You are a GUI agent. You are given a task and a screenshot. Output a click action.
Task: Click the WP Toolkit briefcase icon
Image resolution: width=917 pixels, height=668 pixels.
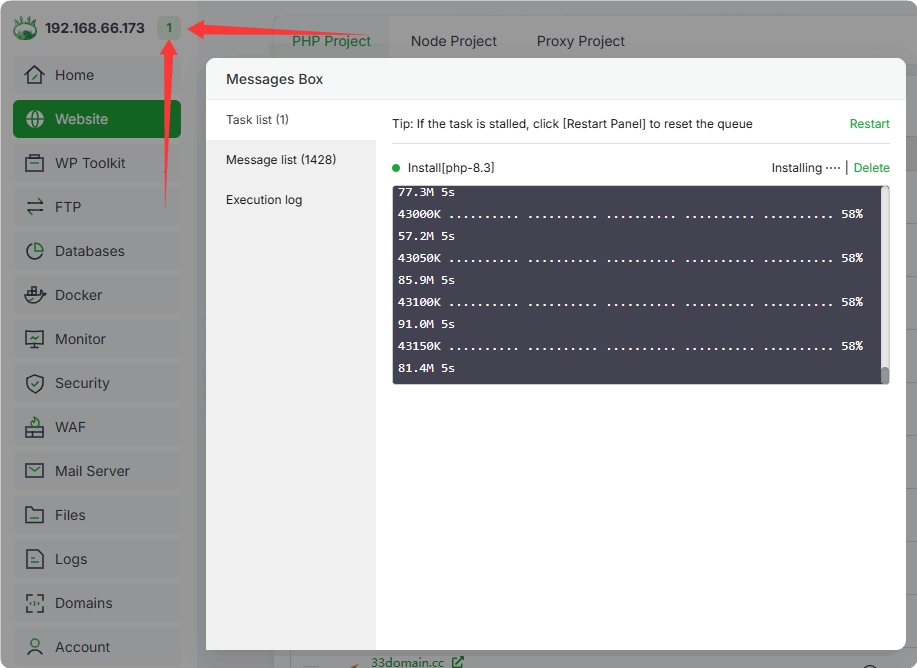click(35, 163)
